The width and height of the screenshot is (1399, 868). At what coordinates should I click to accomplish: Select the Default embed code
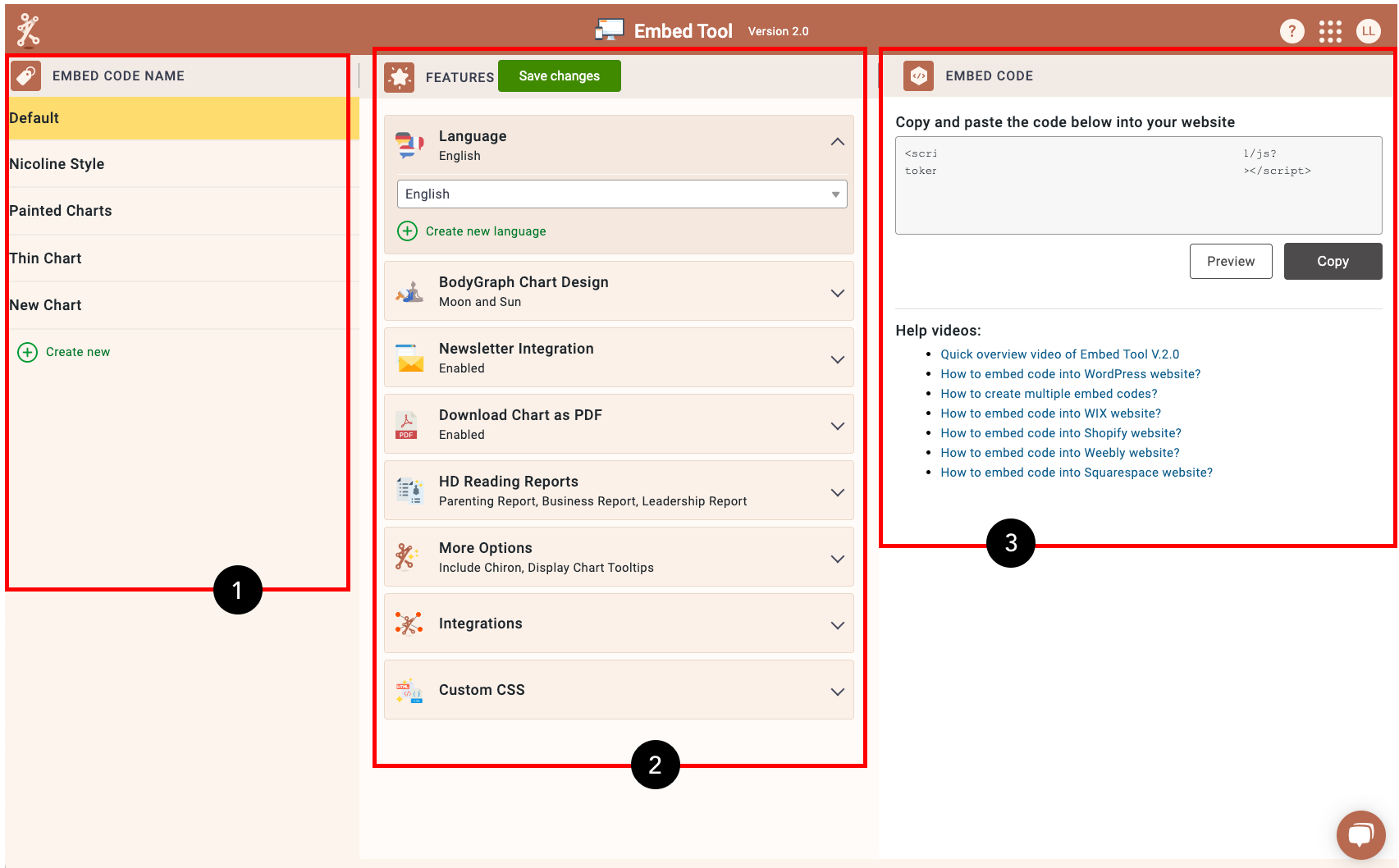184,118
